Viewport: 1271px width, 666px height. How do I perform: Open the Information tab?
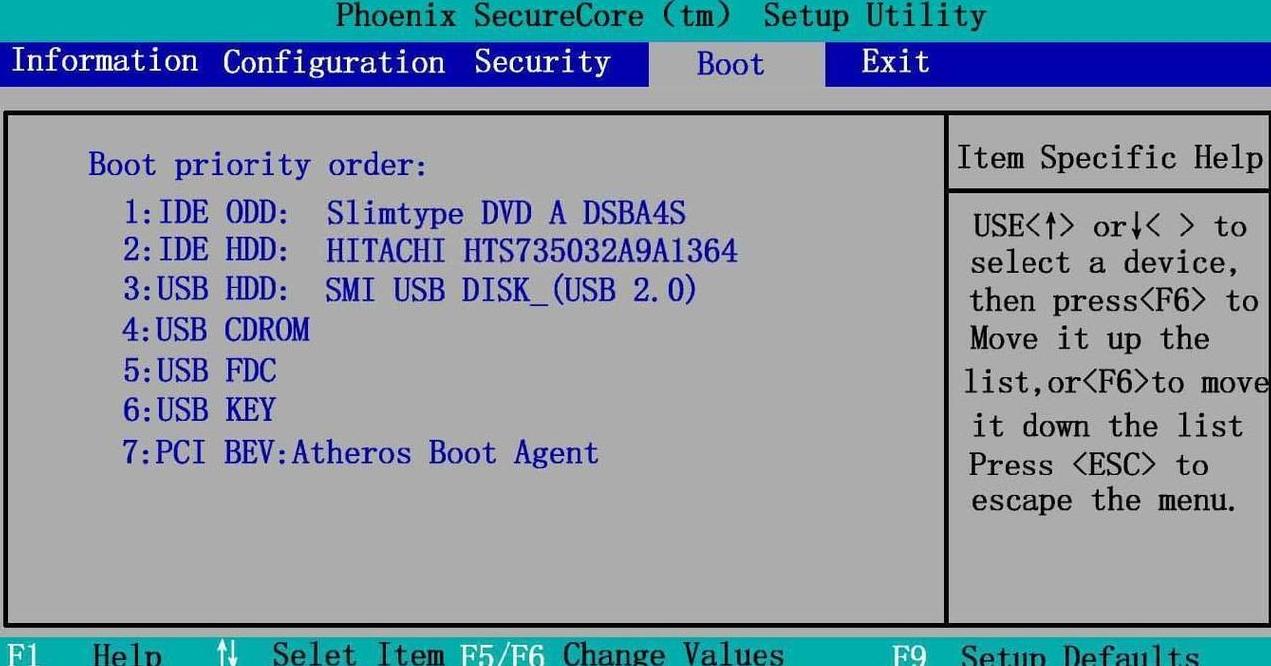[x=105, y=61]
